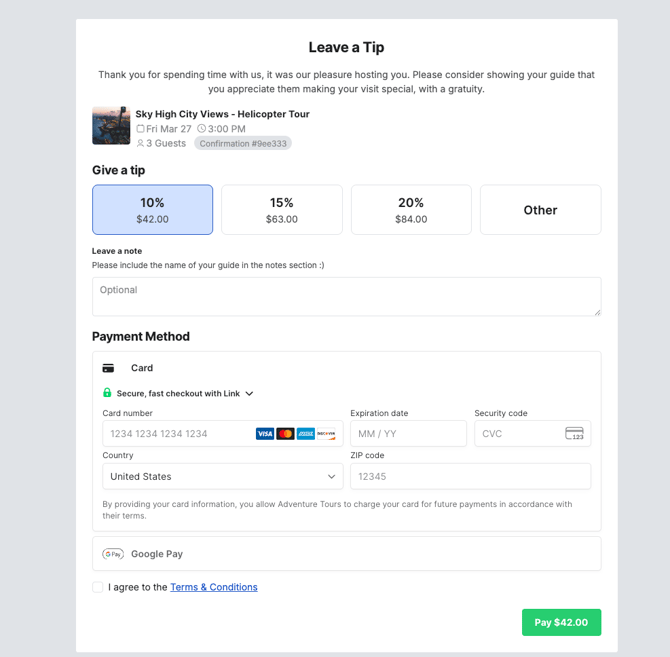Click the credit card icon beside Card
Viewport: 670px width, 657px height.
108,368
